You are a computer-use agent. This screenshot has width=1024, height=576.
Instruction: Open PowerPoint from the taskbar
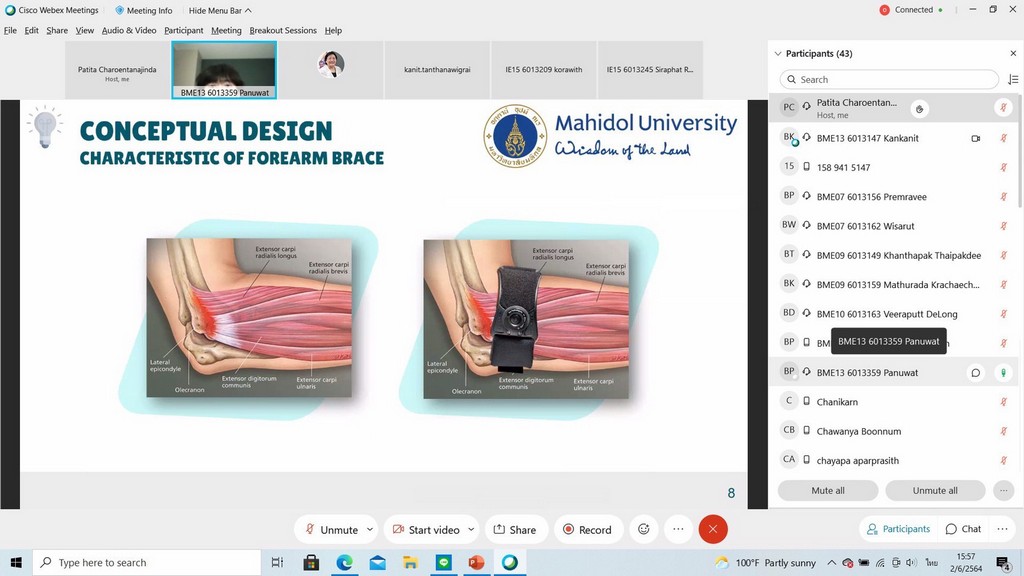coord(476,563)
